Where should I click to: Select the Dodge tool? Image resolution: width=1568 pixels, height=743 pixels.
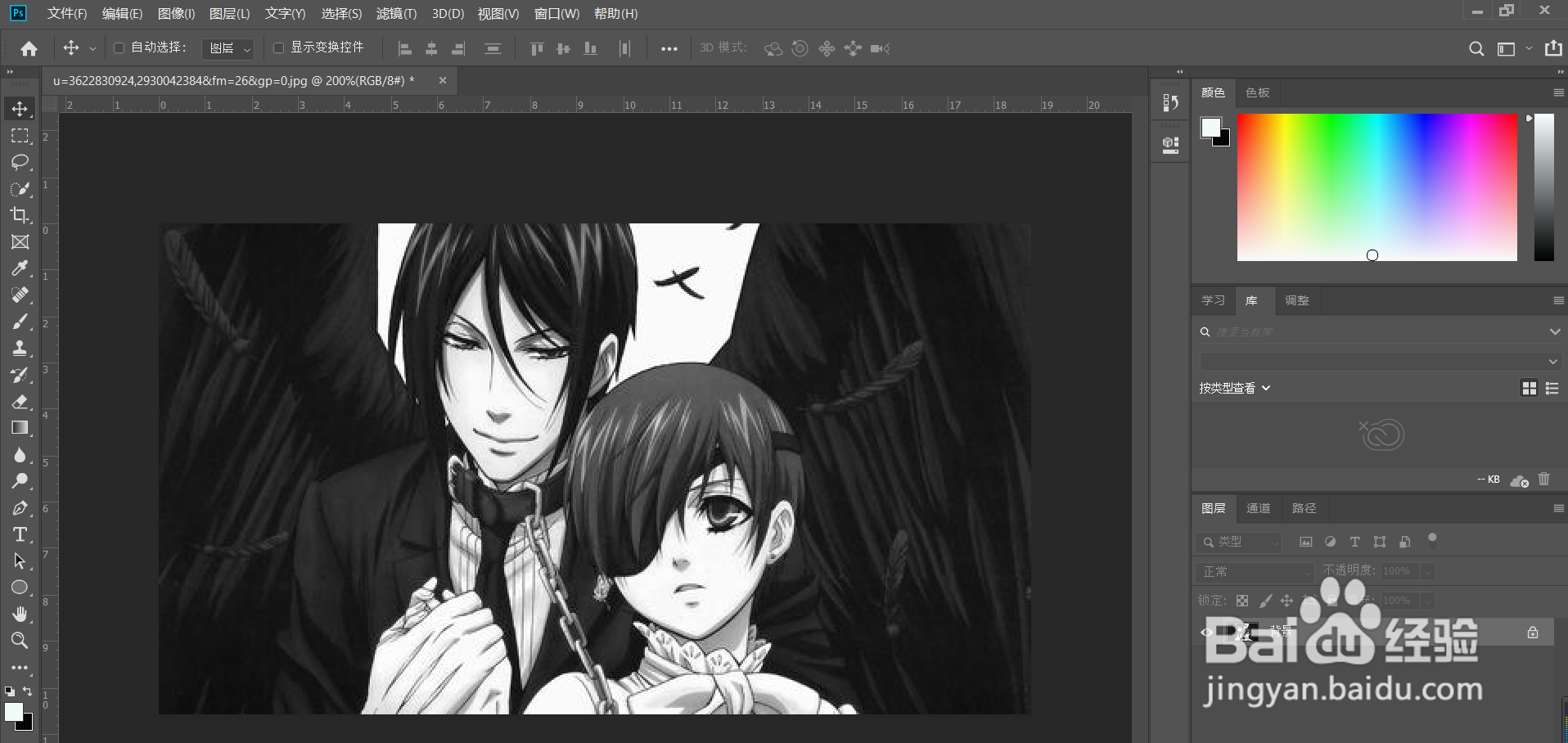(20, 481)
